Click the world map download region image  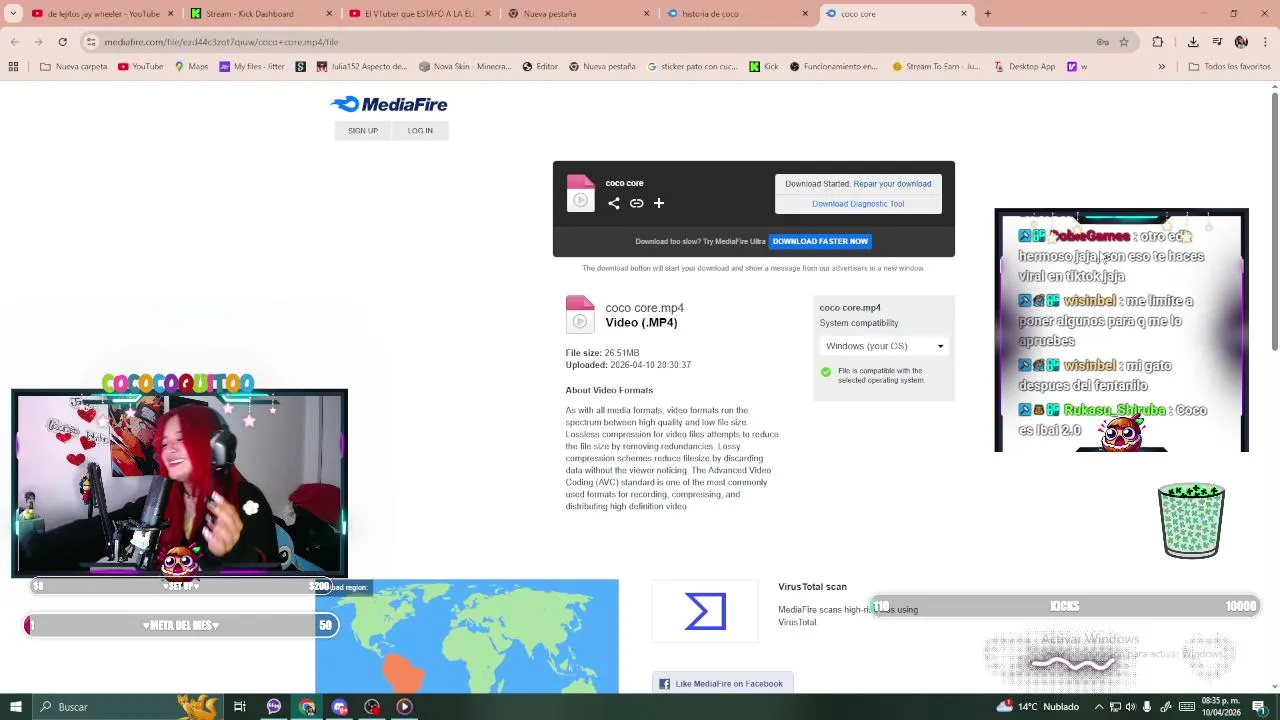(x=467, y=637)
